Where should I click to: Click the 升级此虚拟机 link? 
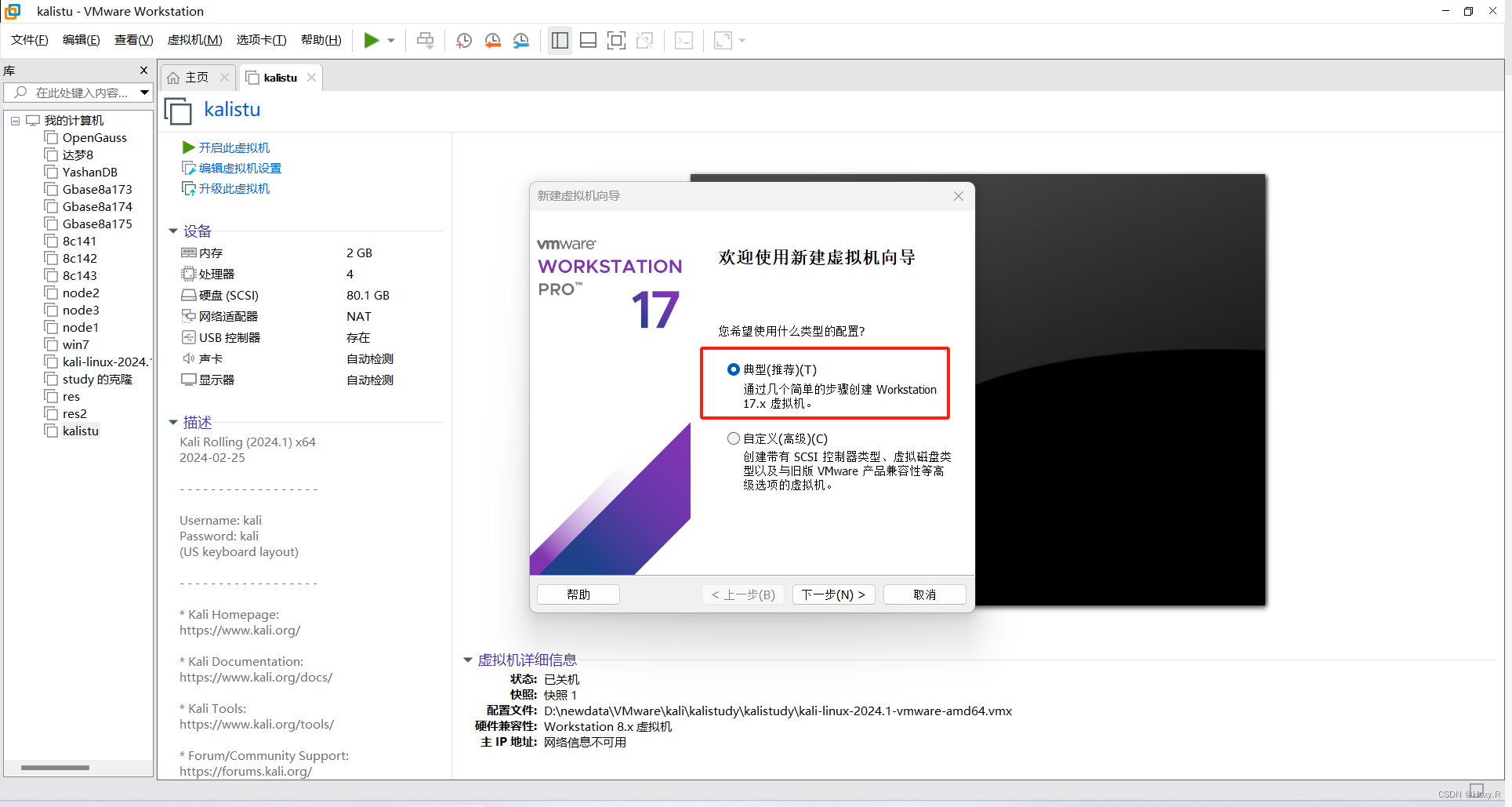coord(234,188)
